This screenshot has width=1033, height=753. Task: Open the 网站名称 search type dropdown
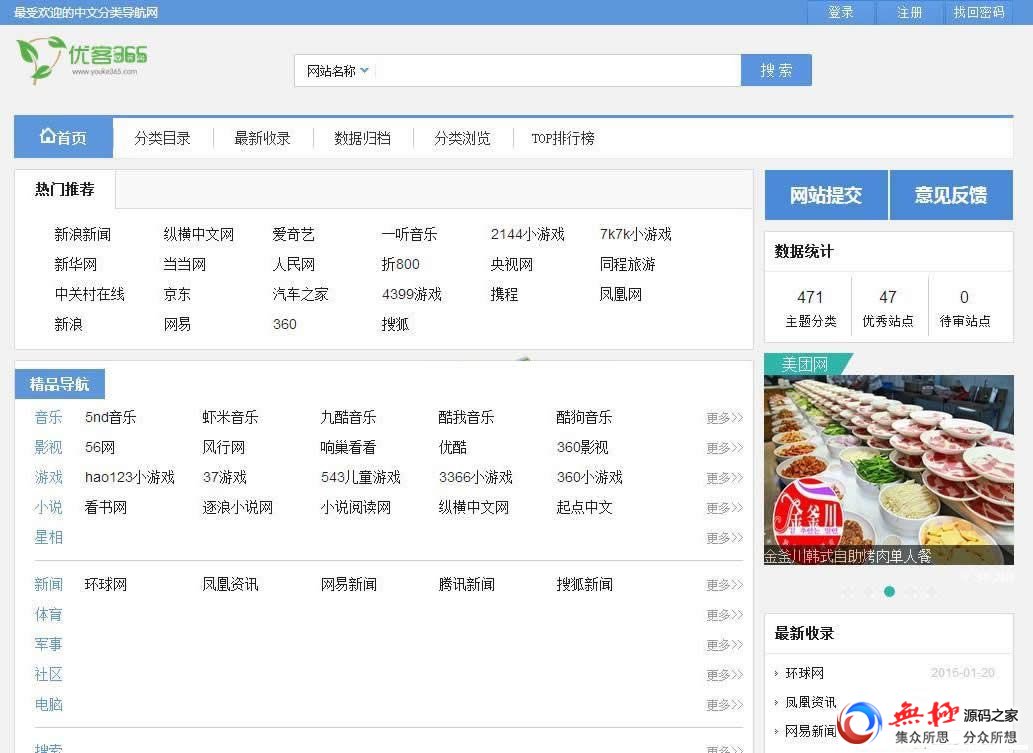pyautogui.click(x=337, y=70)
